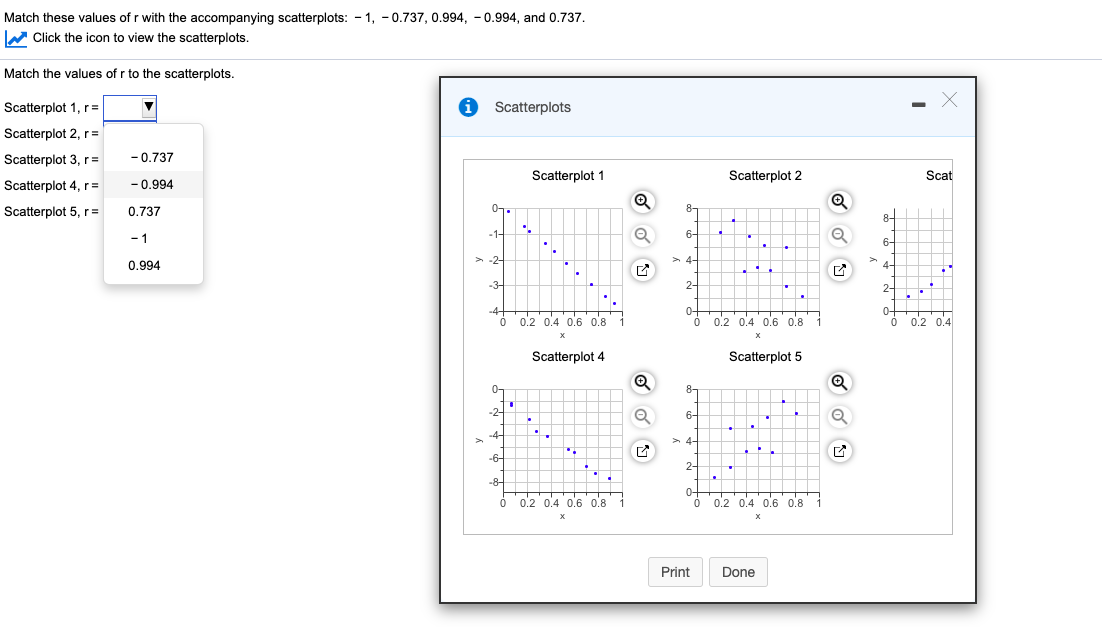This screenshot has height=627, width=1102.
Task: Zoom out on Scatterplot 5
Action: [839, 416]
